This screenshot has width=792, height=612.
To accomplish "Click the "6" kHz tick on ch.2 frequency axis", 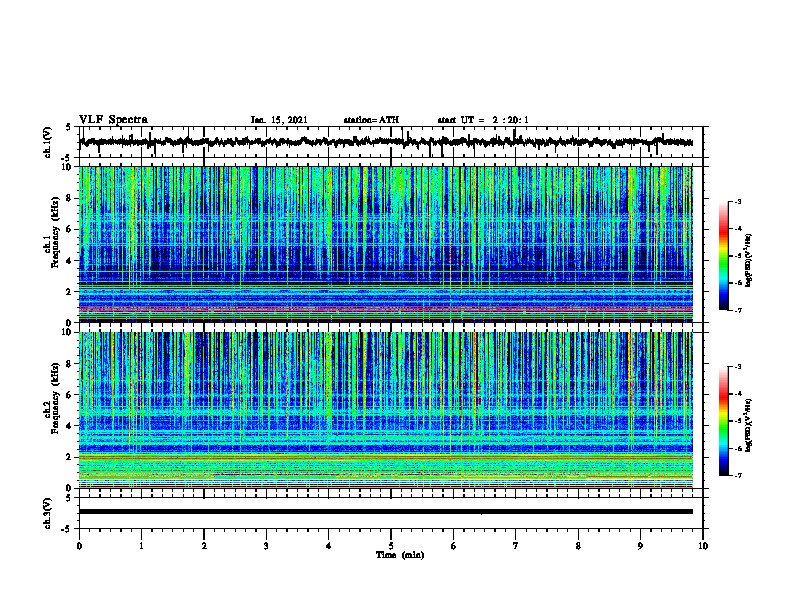I will pos(69,395).
